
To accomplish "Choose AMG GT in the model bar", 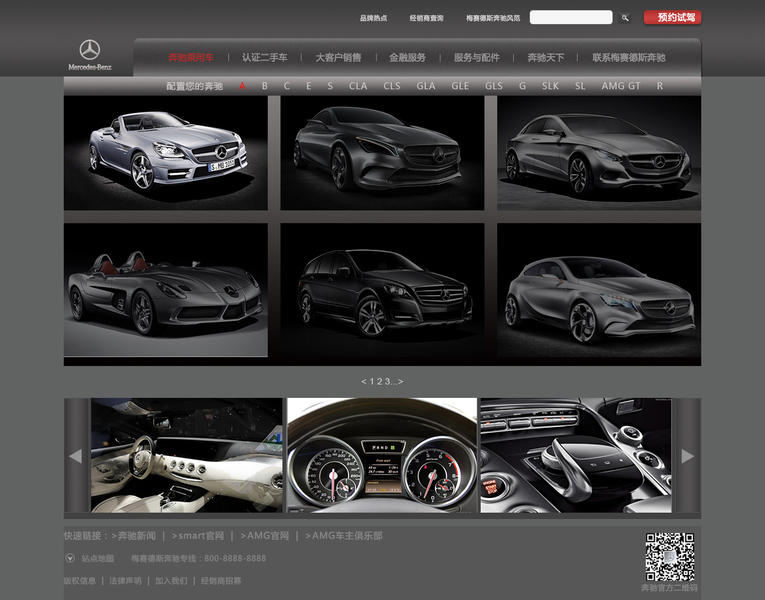I will [x=621, y=86].
